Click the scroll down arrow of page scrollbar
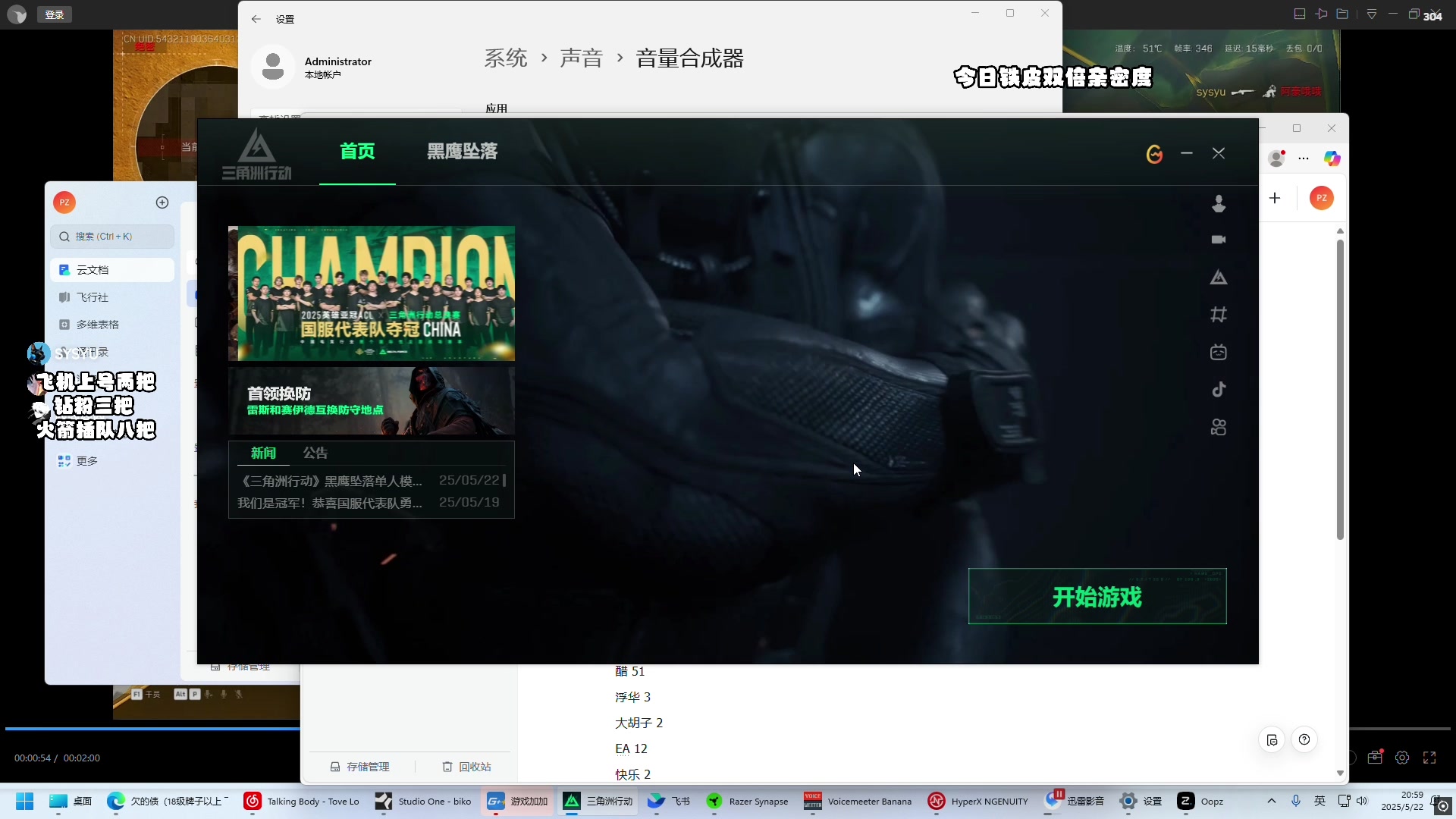 click(1340, 773)
